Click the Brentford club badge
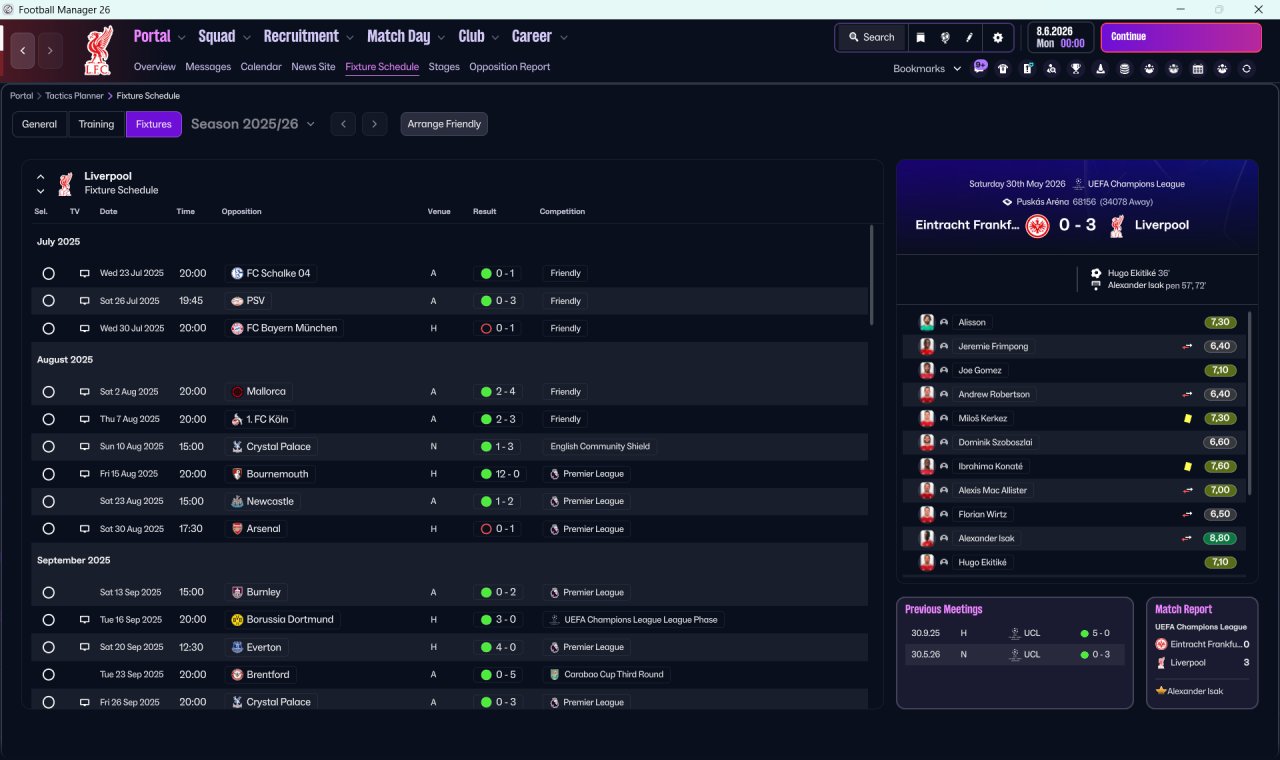This screenshot has width=1280, height=760. pyautogui.click(x=237, y=675)
